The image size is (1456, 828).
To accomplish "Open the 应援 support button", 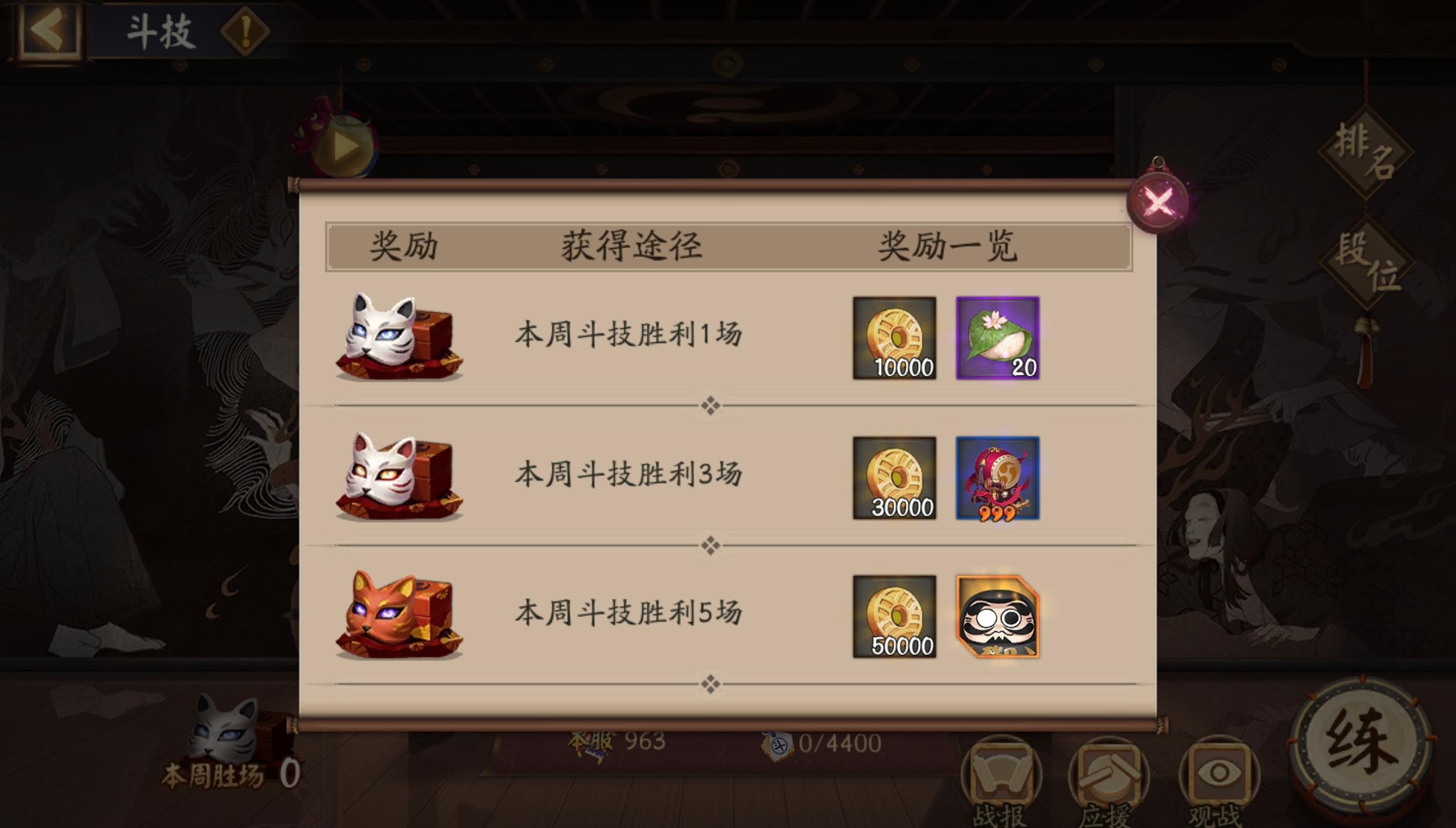I will [1108, 783].
